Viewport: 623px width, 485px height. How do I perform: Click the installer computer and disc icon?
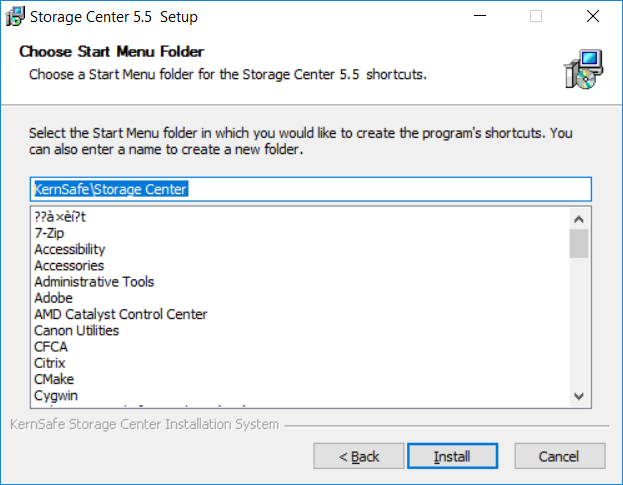click(x=583, y=70)
